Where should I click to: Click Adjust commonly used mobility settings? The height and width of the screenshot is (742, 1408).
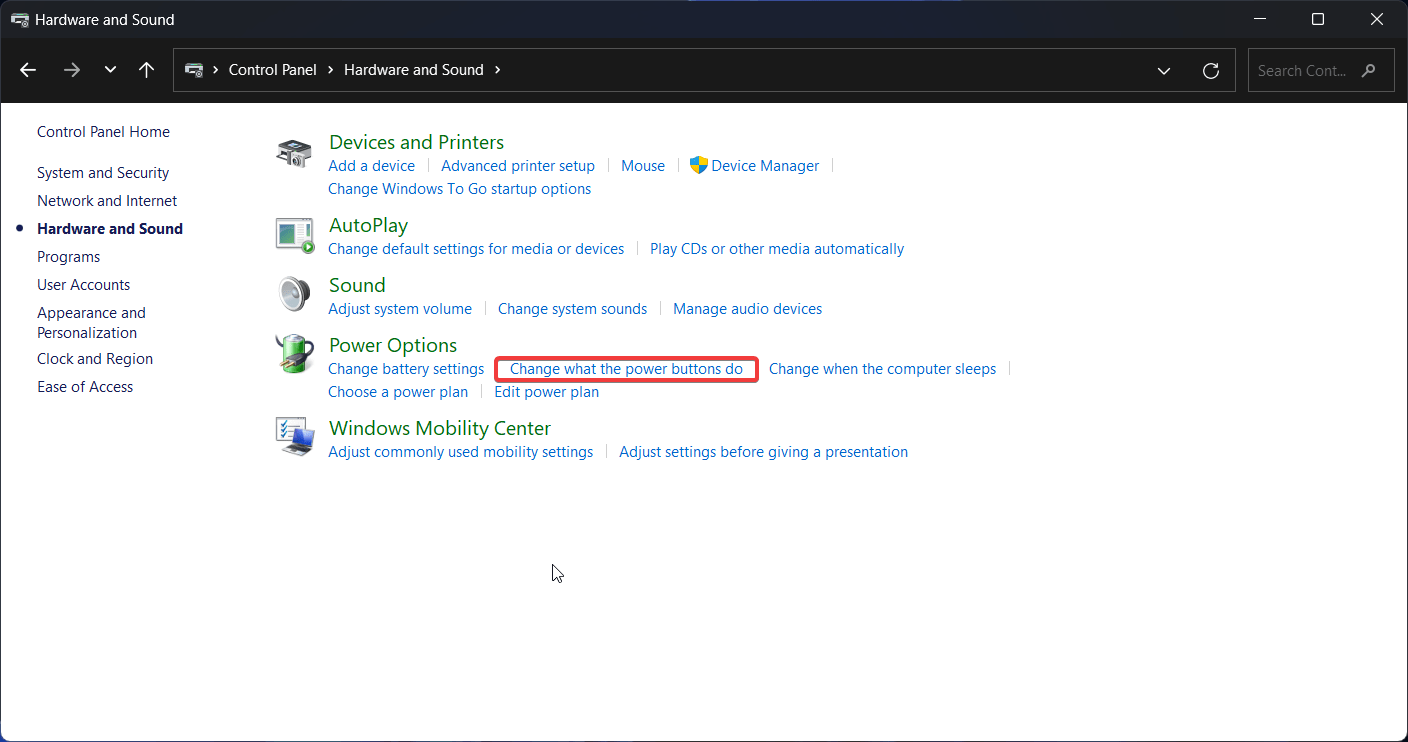pos(461,452)
